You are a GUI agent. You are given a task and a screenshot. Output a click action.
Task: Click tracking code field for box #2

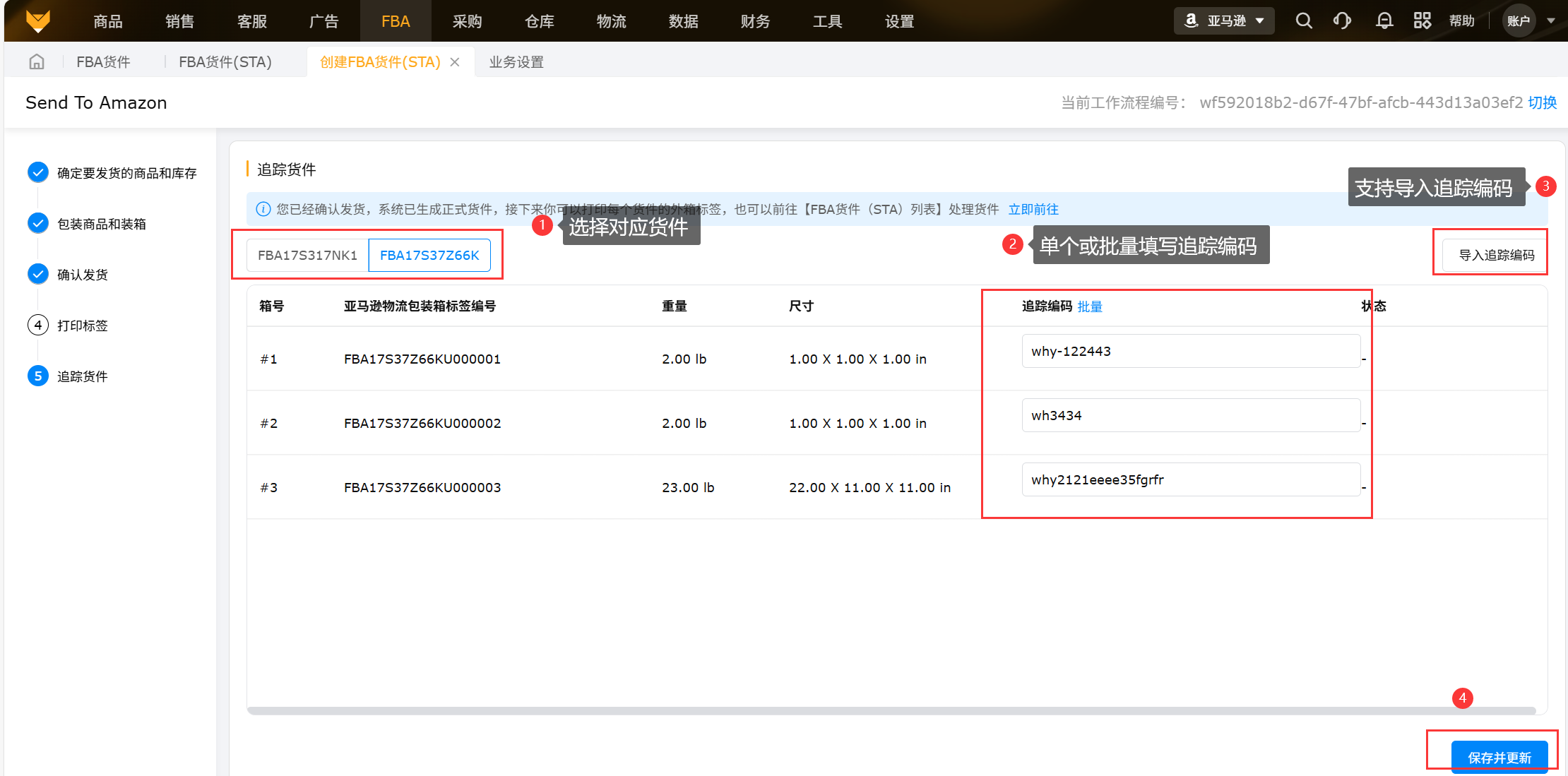coord(1190,415)
